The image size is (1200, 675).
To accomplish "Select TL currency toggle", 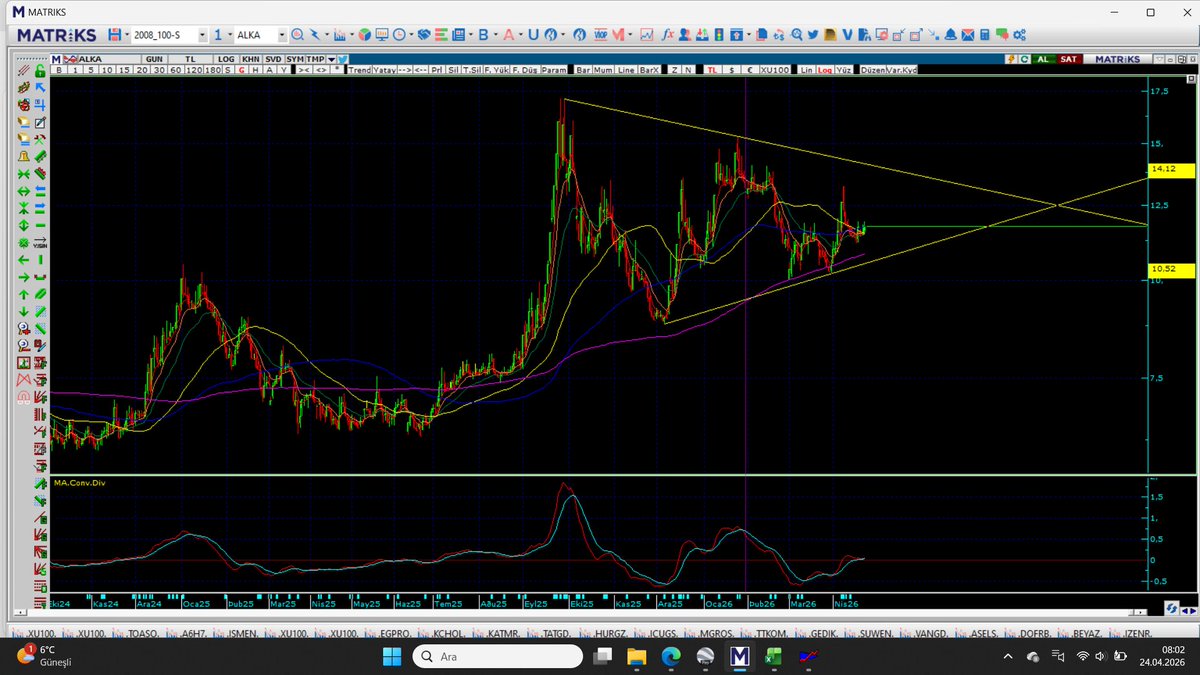I will click(712, 70).
